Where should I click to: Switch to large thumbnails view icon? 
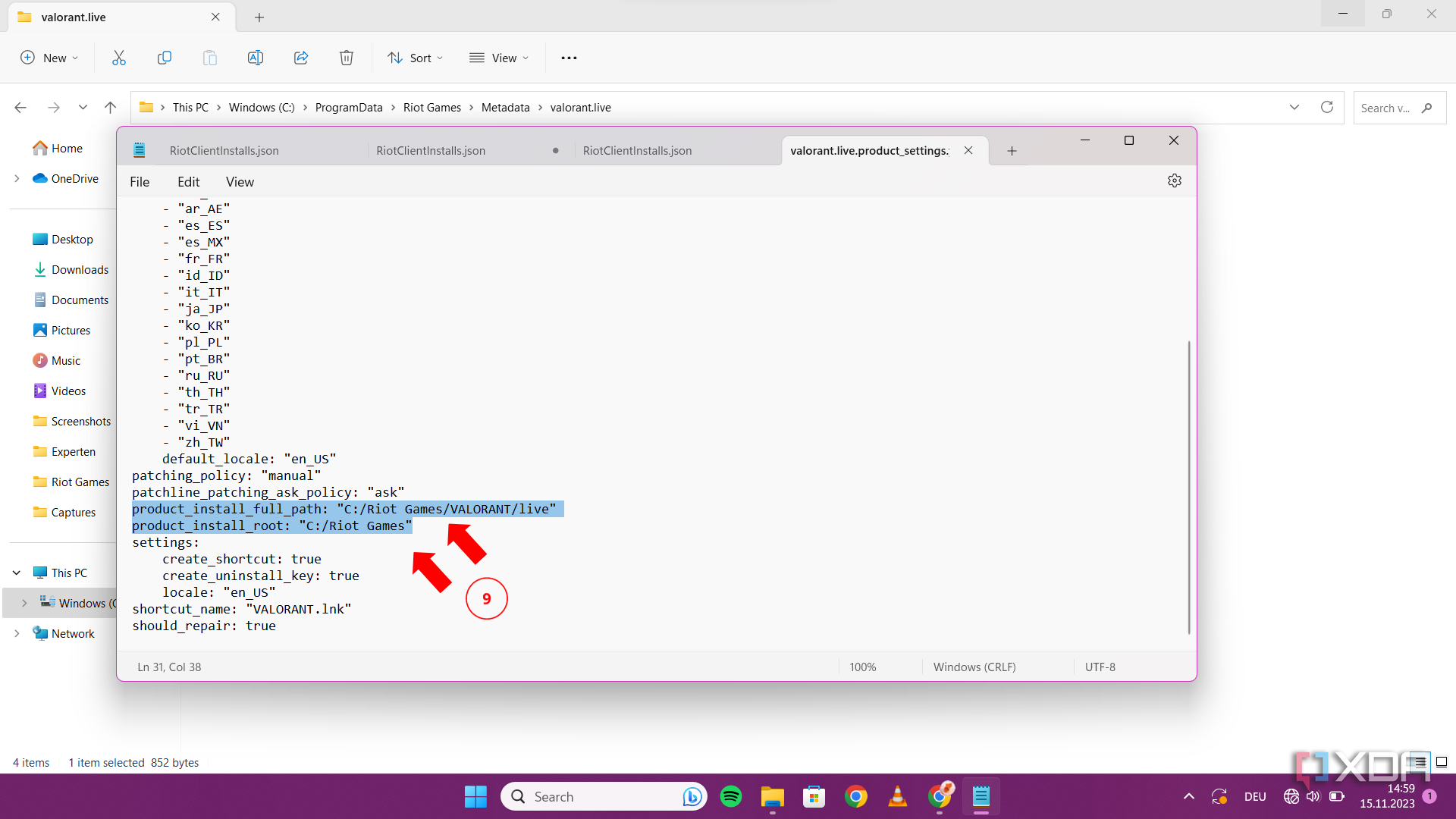(x=1442, y=762)
